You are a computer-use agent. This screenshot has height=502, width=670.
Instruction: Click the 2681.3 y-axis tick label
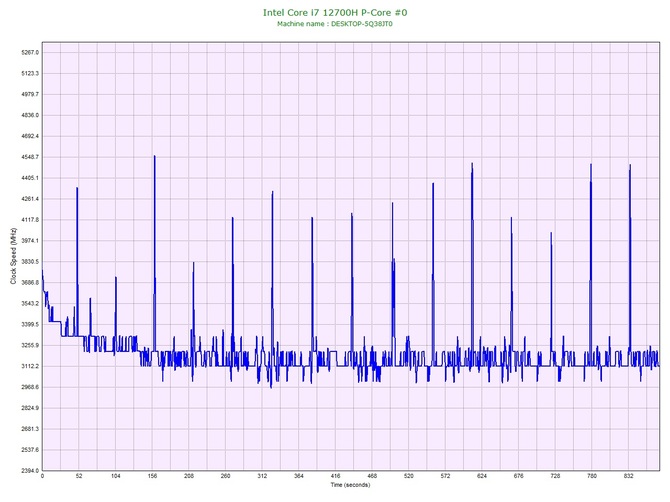point(30,429)
